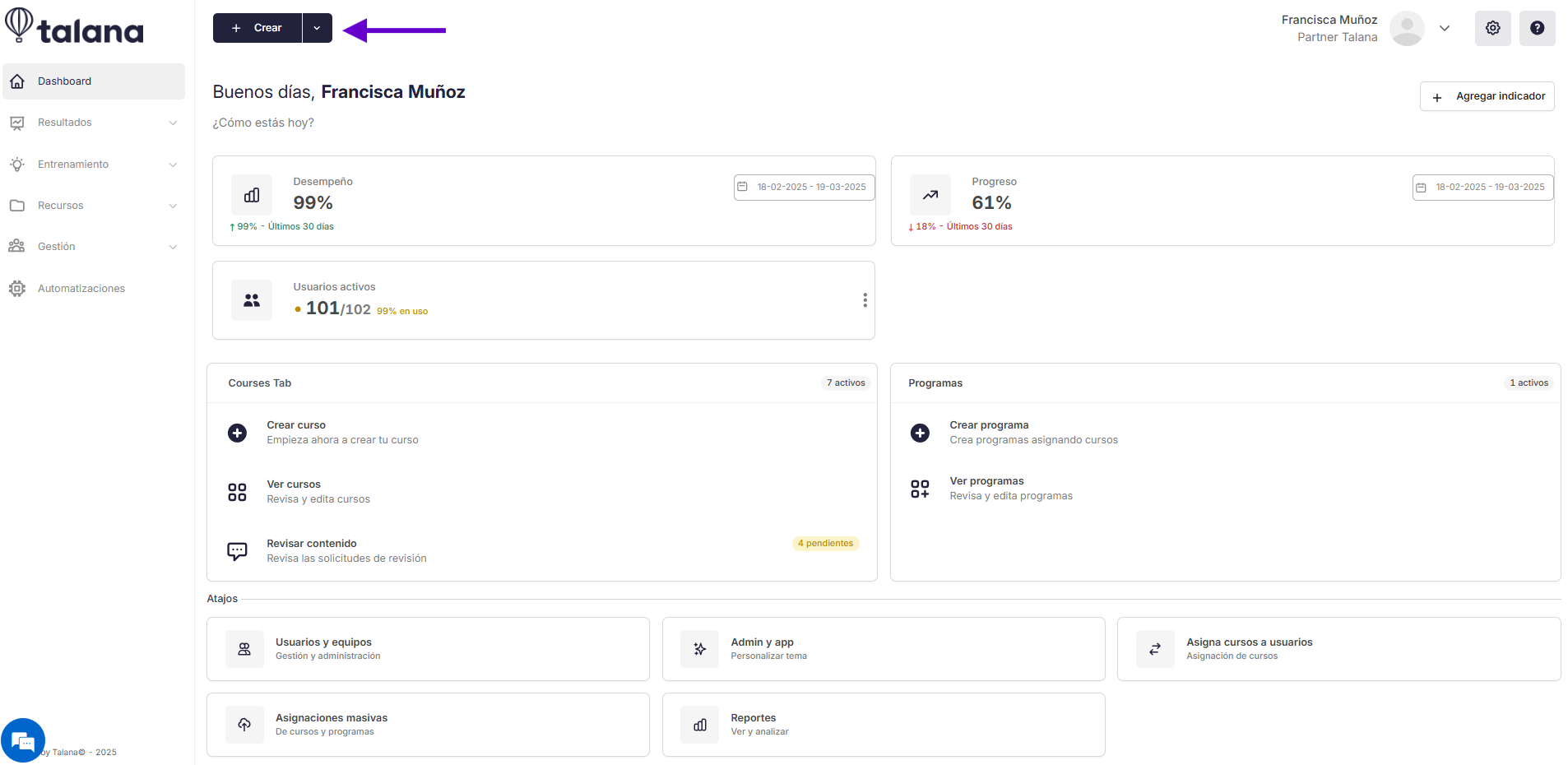
Task: Open Asigna cursos a usuarios card
Action: coord(1338,649)
